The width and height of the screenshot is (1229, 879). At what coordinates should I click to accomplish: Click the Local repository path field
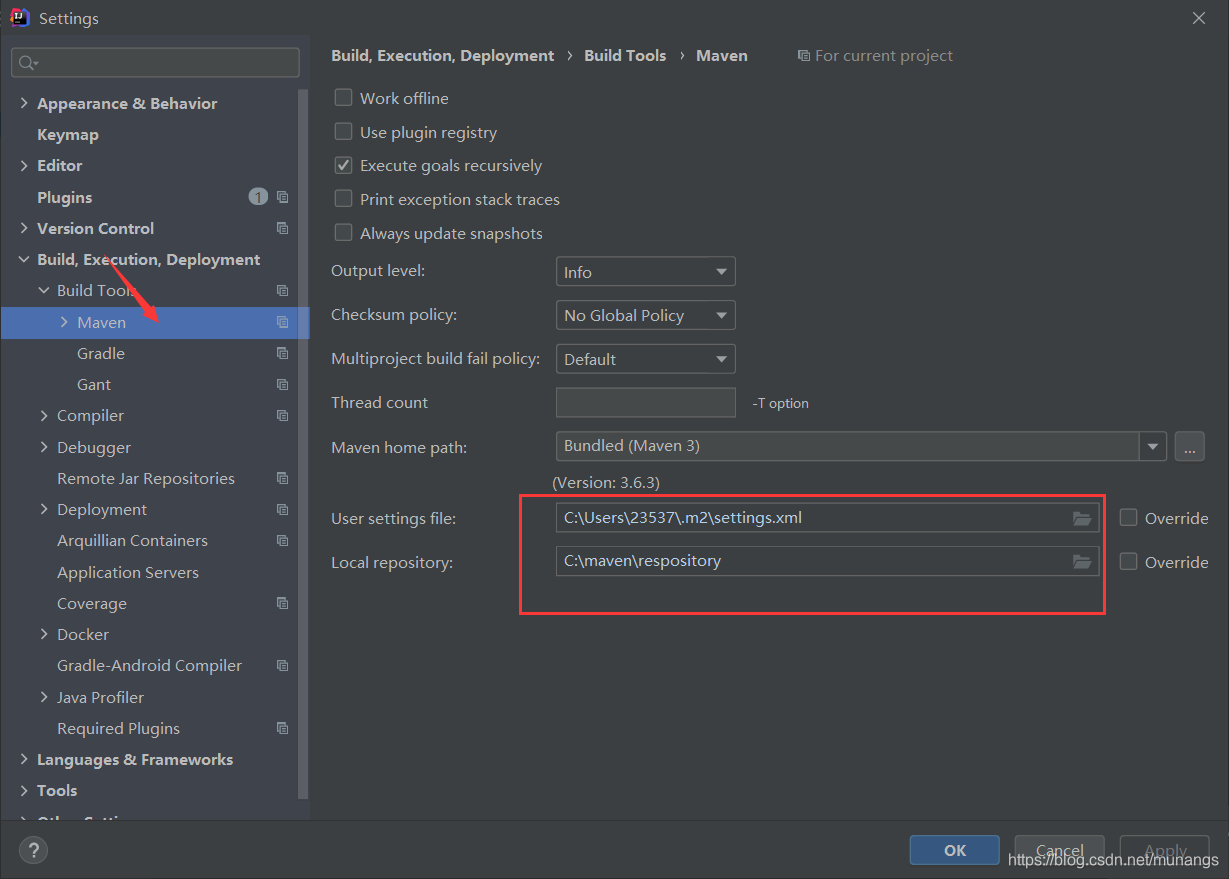coord(827,562)
